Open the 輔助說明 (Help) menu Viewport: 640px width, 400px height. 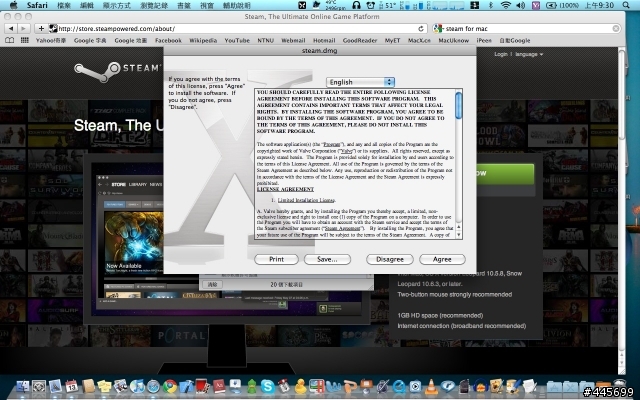(x=237, y=5)
